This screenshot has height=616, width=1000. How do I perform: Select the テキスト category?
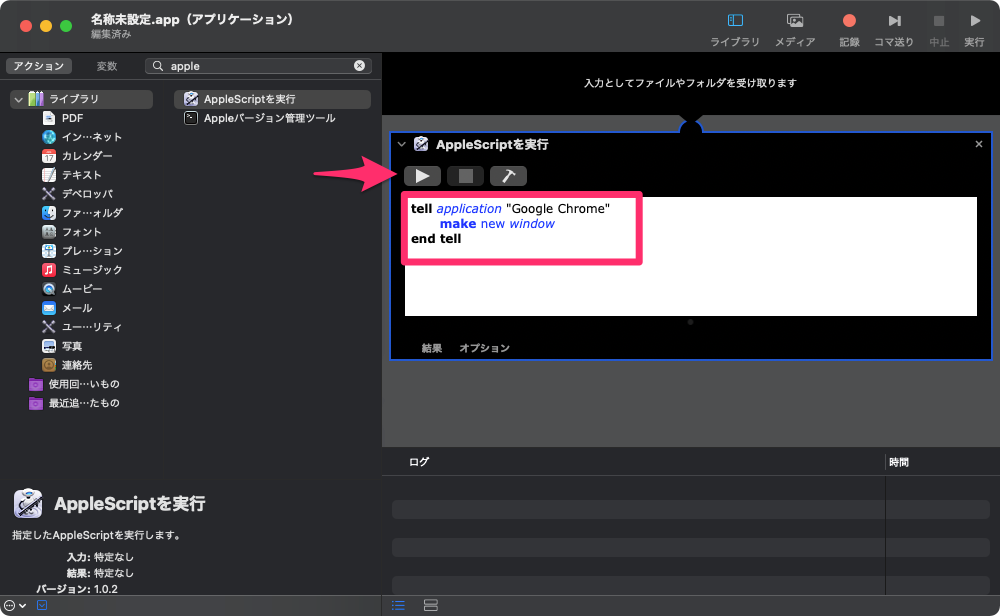[x=71, y=175]
